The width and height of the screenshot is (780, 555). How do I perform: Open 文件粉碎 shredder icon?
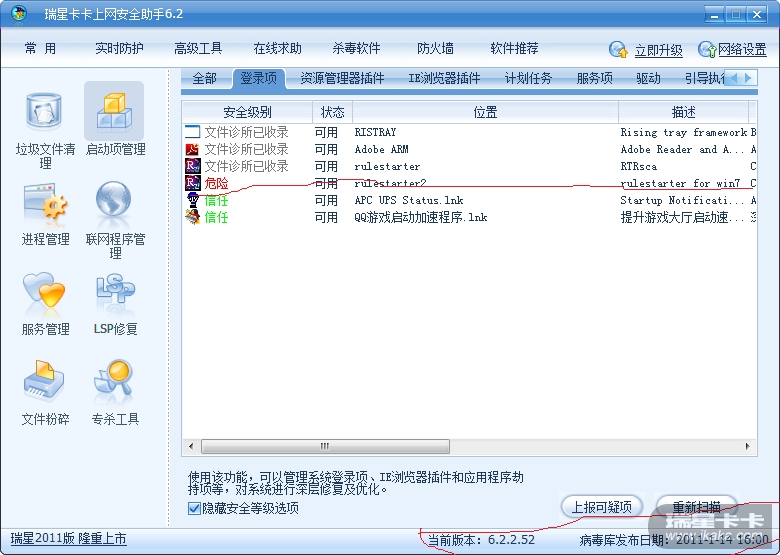point(44,380)
